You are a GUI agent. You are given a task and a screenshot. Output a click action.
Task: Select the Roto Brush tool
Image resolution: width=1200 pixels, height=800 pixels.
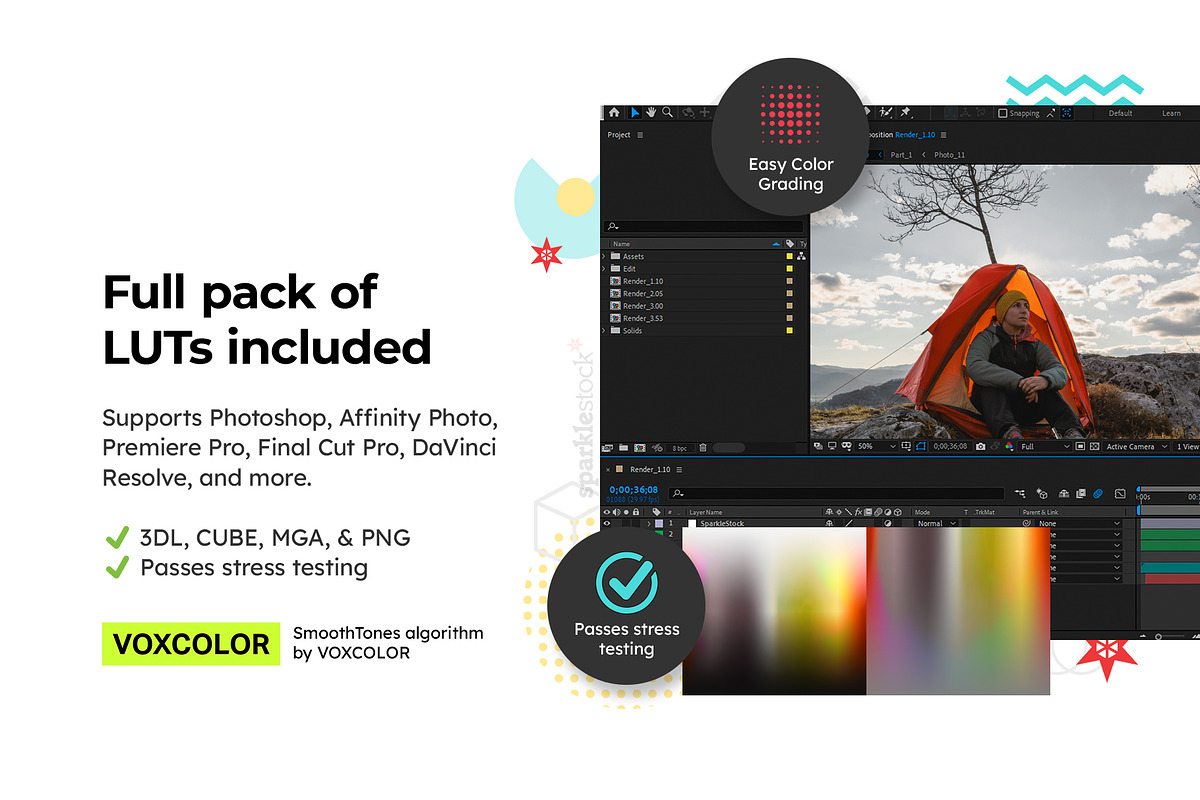click(888, 113)
